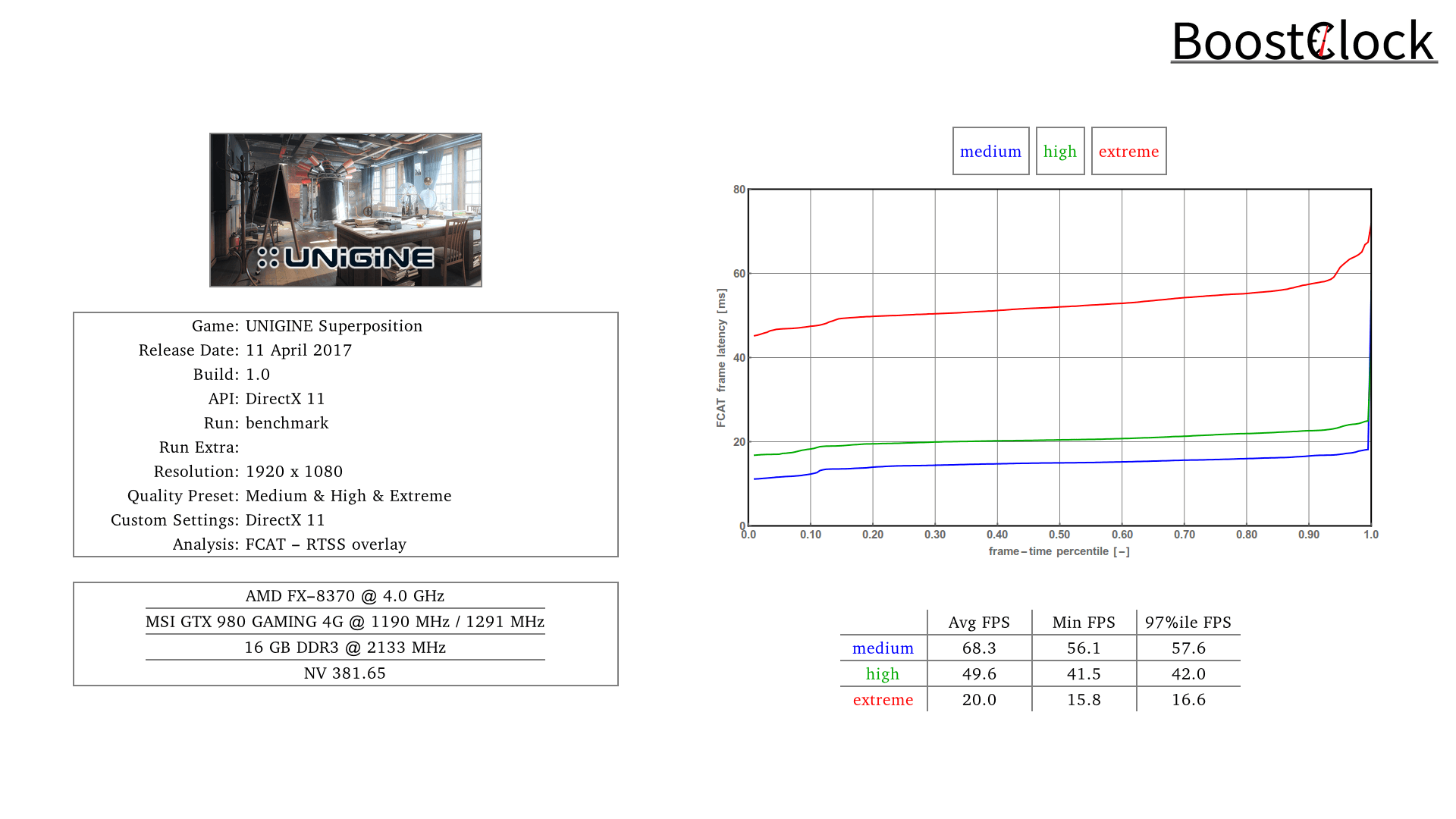1456x819 pixels.
Task: Click the 'UNIGINE Superposition' game name text
Action: point(334,326)
